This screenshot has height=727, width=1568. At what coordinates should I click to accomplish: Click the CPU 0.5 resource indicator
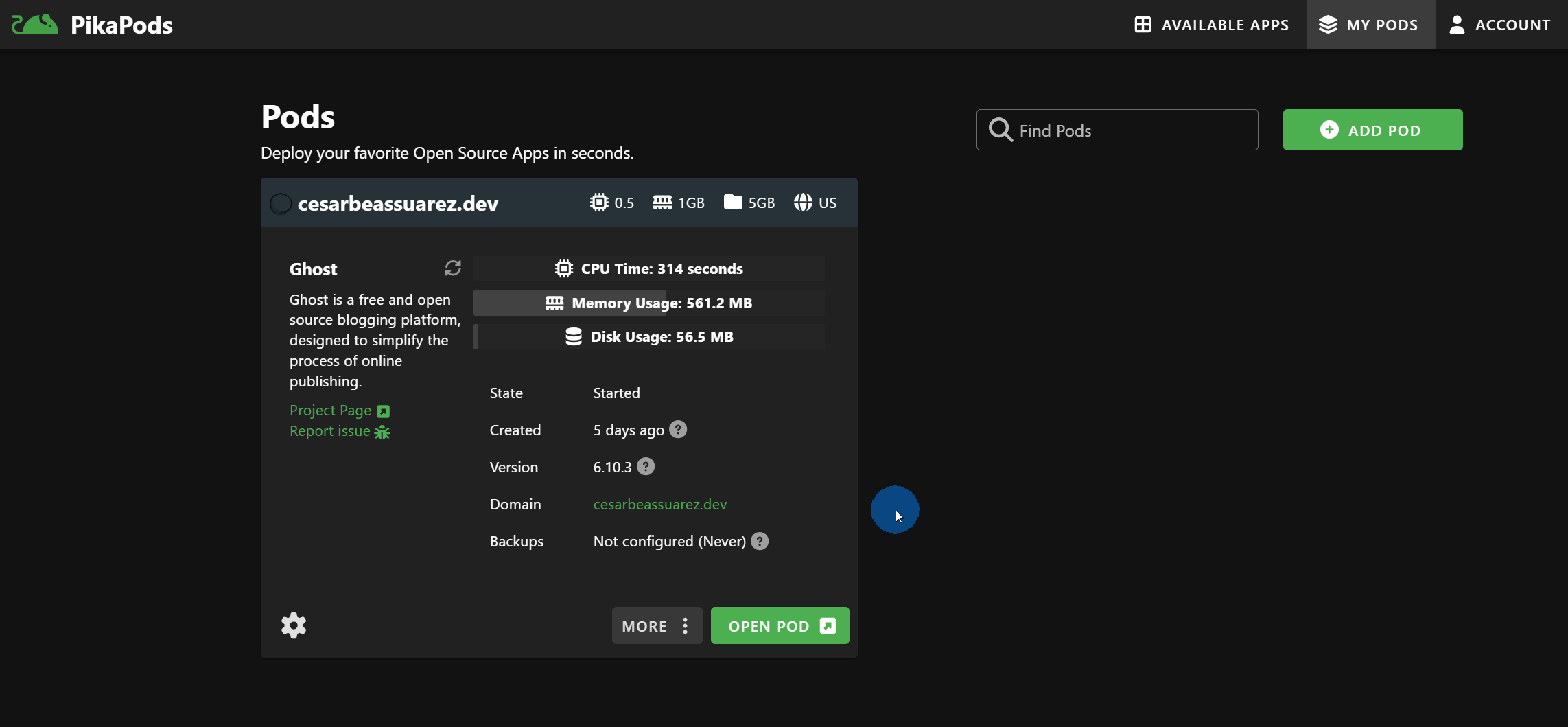click(x=611, y=203)
